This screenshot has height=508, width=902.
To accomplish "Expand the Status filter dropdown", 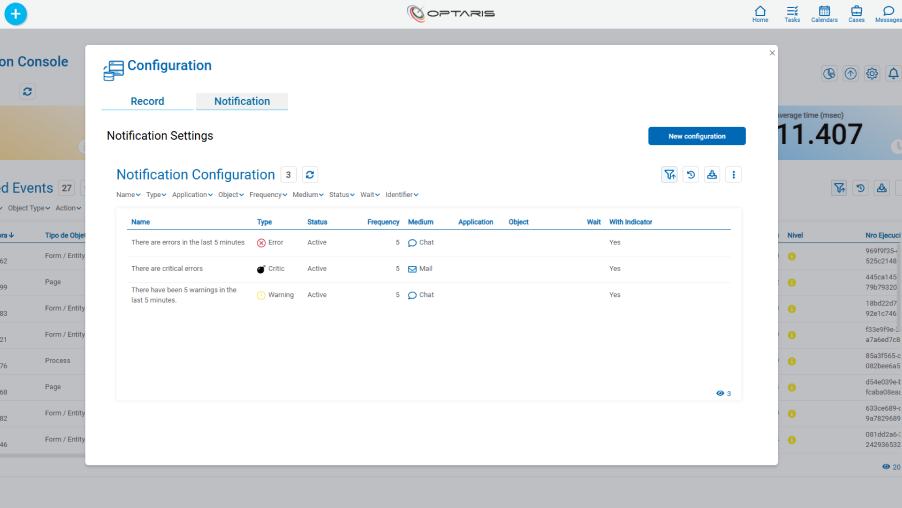I will (342, 194).
